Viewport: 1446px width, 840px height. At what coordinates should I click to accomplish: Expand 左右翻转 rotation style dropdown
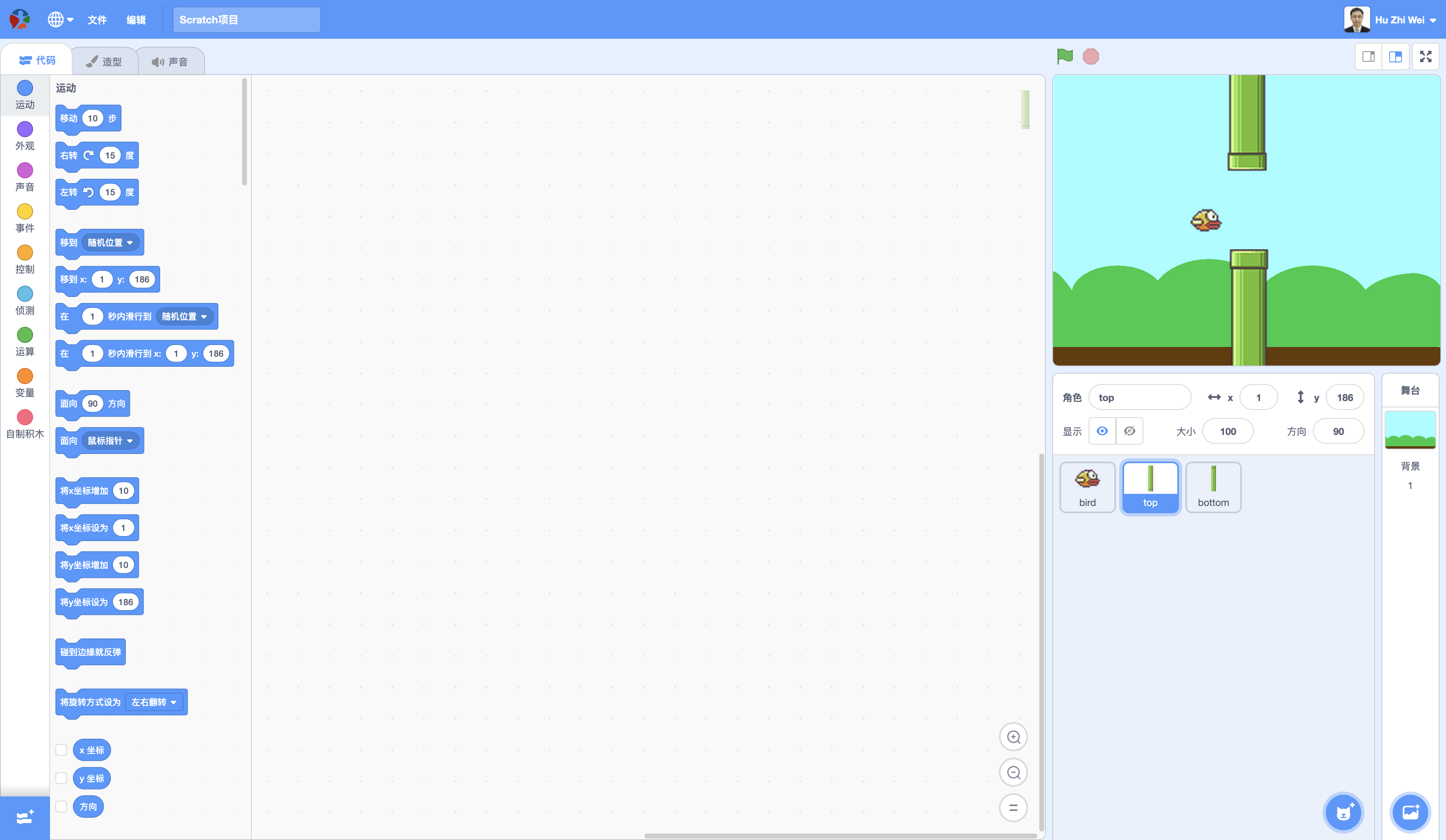click(155, 702)
